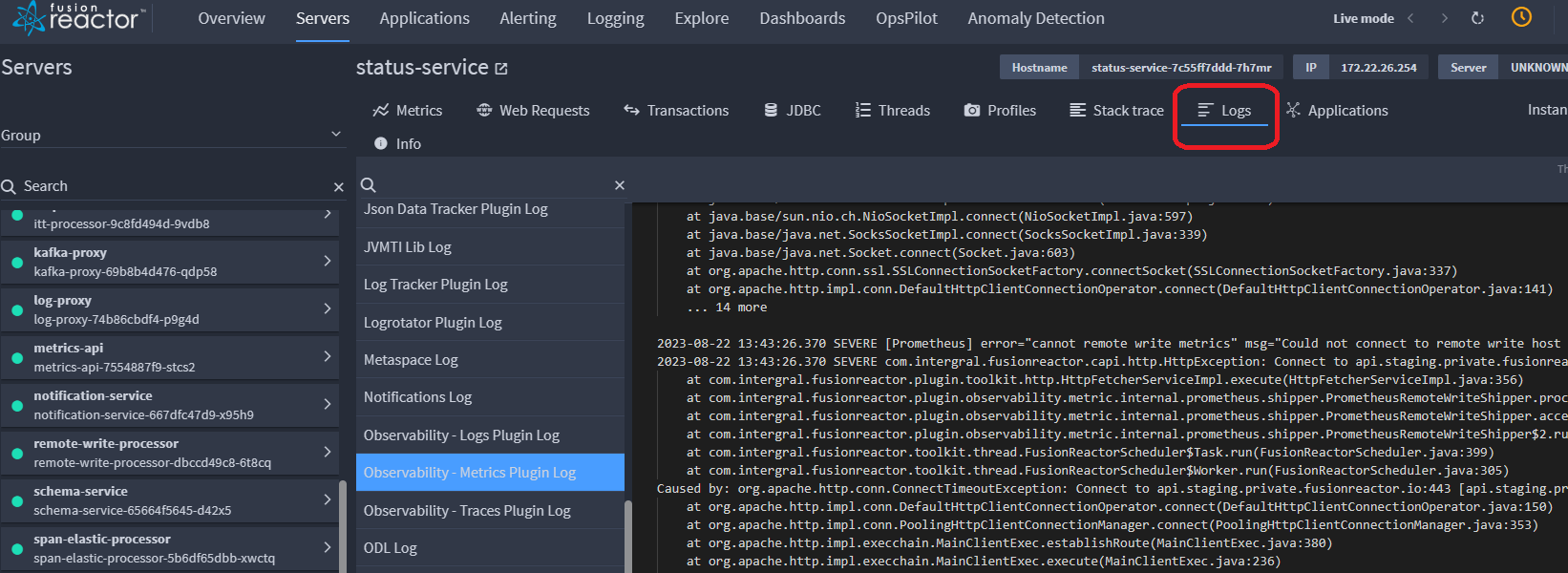
Task: Expand the log-proxy server entry
Action: coord(328,308)
